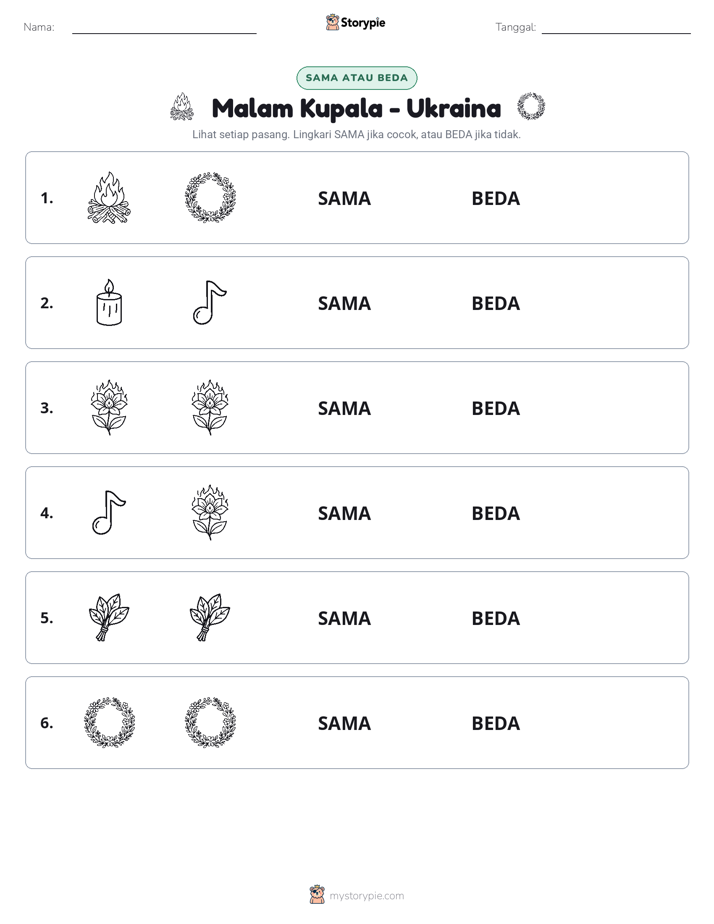Click the second wreath in row 6
The image size is (714, 924).
pyautogui.click(x=210, y=722)
